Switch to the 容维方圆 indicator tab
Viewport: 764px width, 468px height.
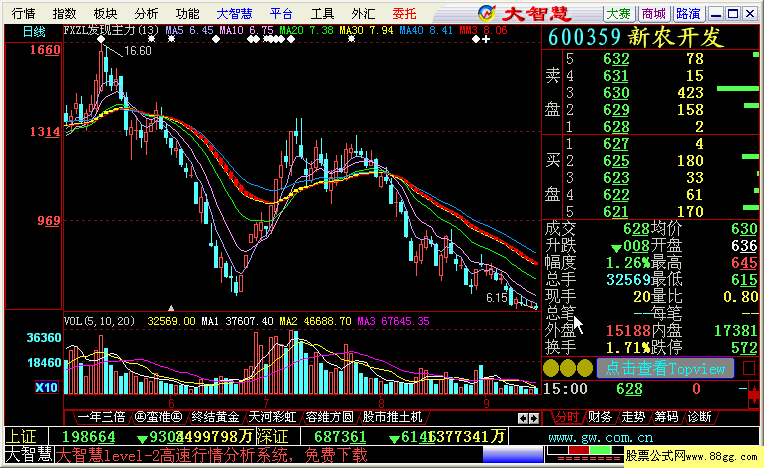(x=329, y=417)
